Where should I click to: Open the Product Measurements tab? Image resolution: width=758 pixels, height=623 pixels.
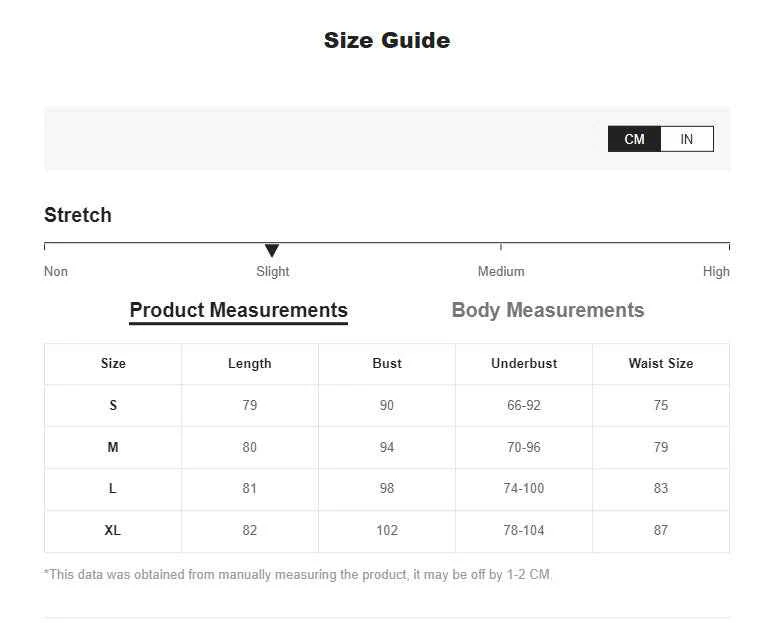[239, 310]
